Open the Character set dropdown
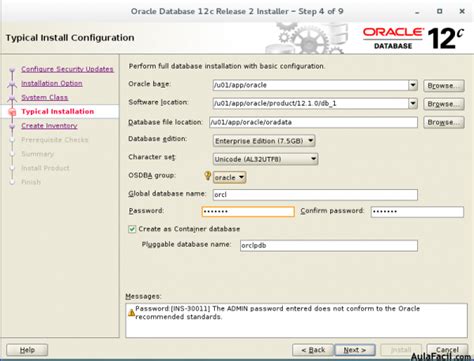The height and width of the screenshot is (361, 474). 265,159
